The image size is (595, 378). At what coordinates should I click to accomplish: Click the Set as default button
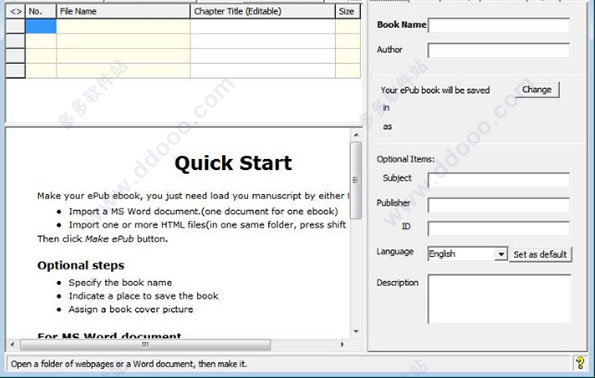pyautogui.click(x=540, y=254)
